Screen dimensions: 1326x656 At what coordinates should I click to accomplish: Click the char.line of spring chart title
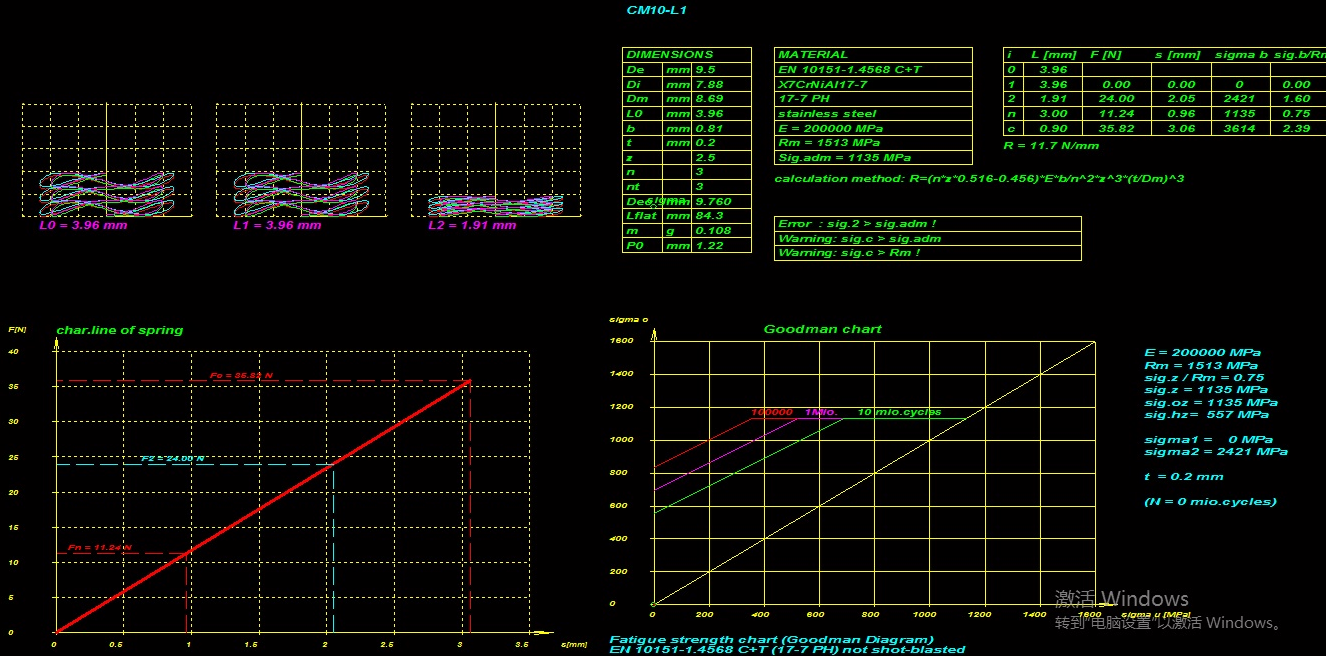coord(120,330)
